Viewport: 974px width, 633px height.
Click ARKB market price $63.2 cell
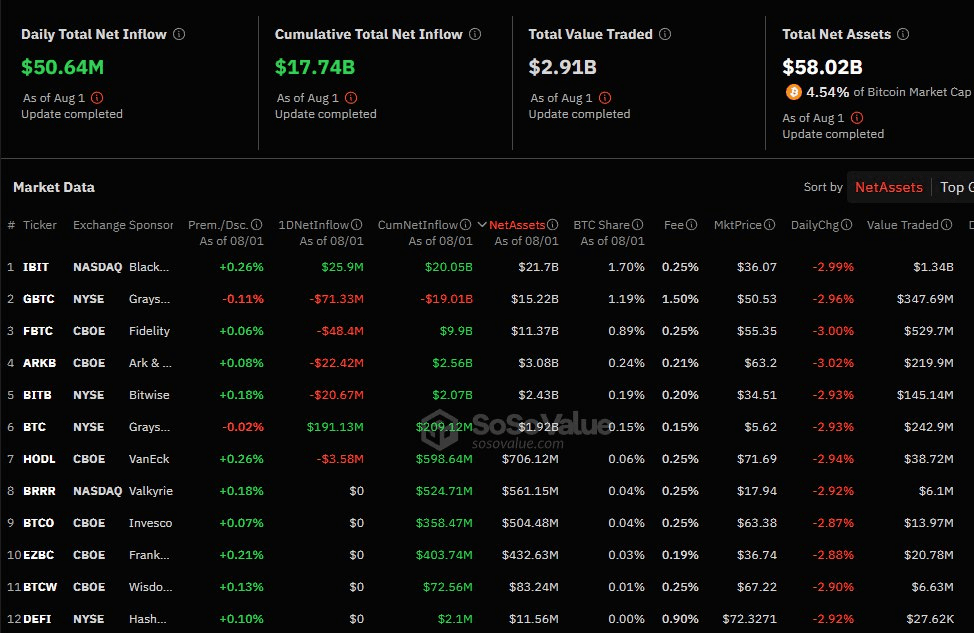coord(760,363)
